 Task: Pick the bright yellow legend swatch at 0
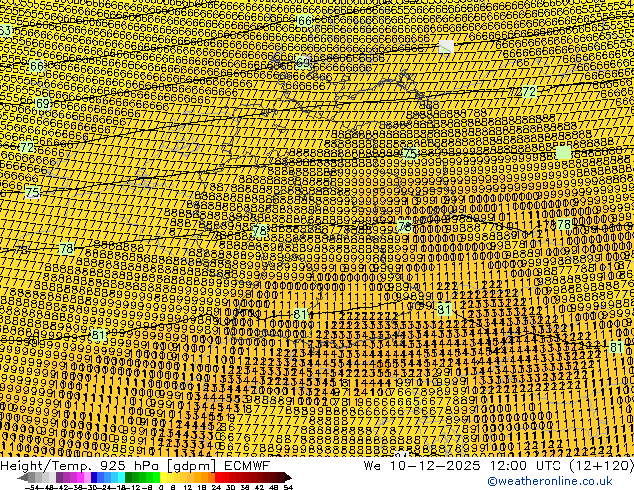click(x=163, y=477)
